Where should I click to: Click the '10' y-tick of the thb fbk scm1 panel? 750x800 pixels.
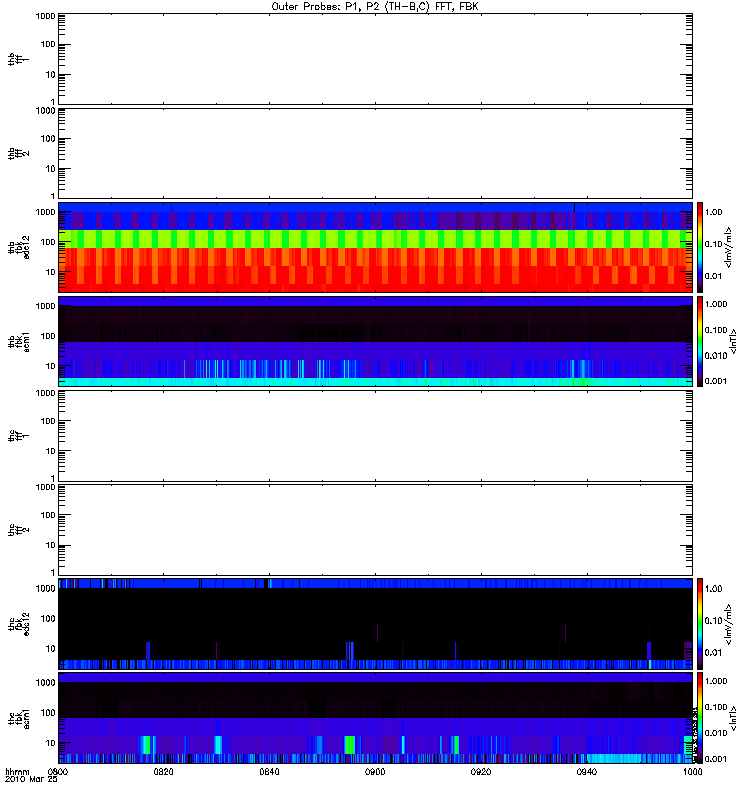[x=51, y=366]
